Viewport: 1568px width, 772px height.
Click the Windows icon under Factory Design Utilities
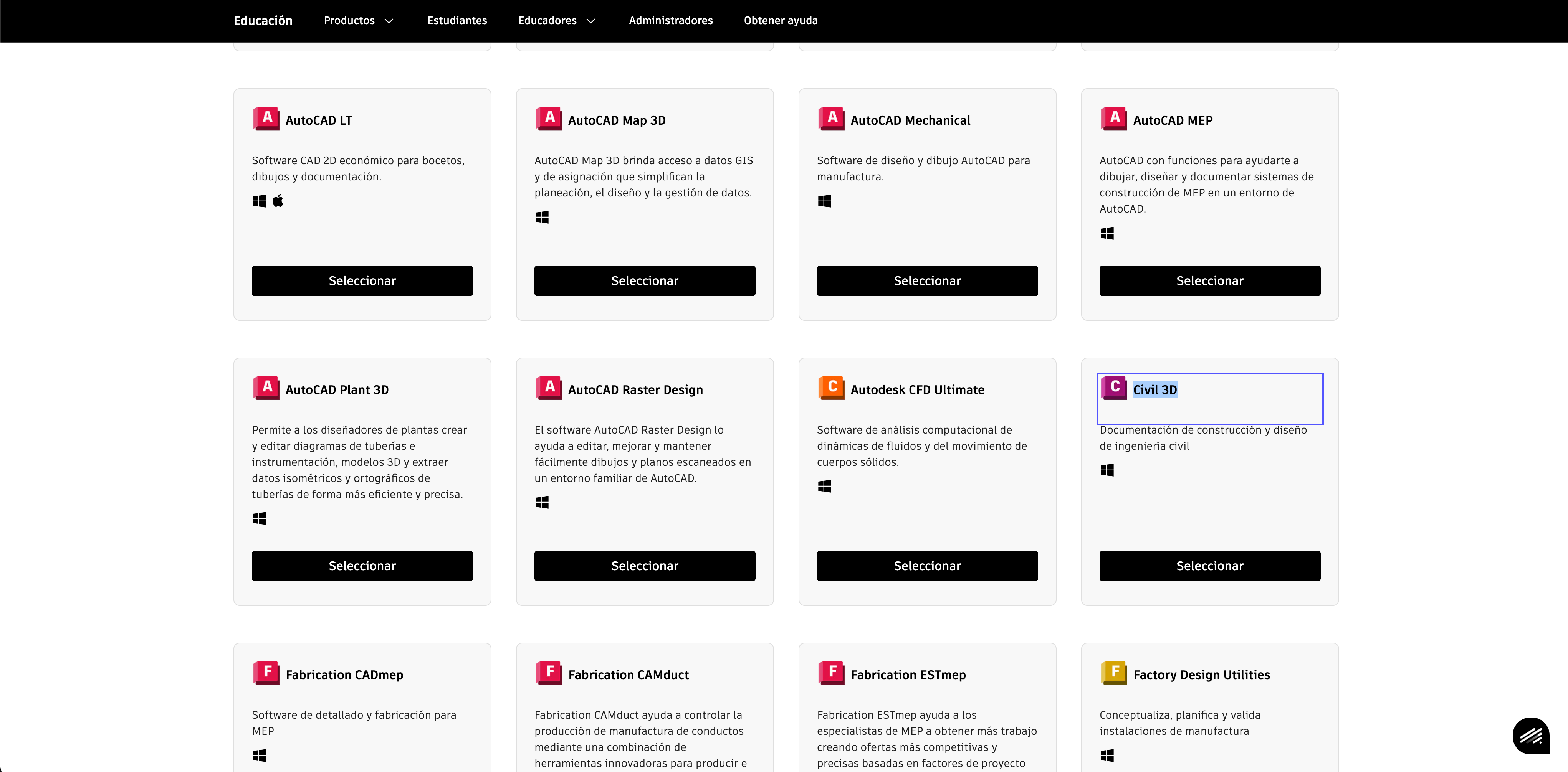click(x=1107, y=755)
